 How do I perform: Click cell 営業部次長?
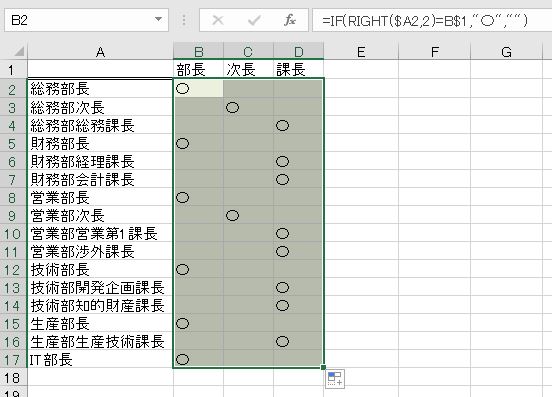(100, 215)
